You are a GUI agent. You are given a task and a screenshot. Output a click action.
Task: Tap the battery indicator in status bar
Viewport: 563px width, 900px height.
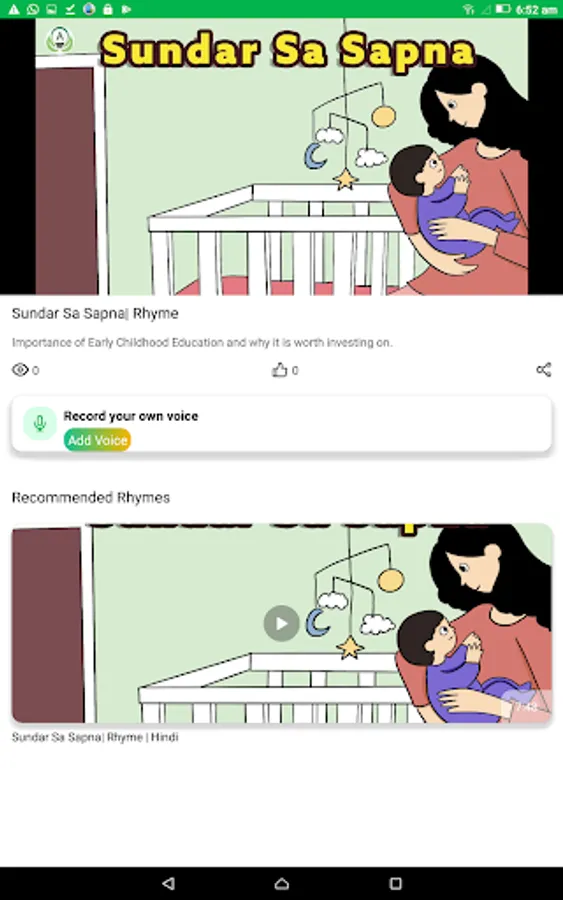point(503,9)
